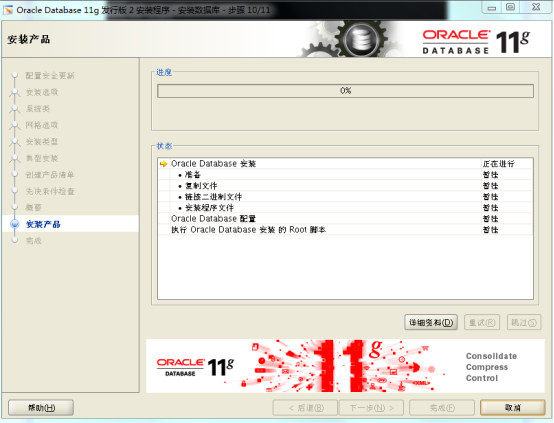Click the 安装程序文件 status row

pos(345,207)
